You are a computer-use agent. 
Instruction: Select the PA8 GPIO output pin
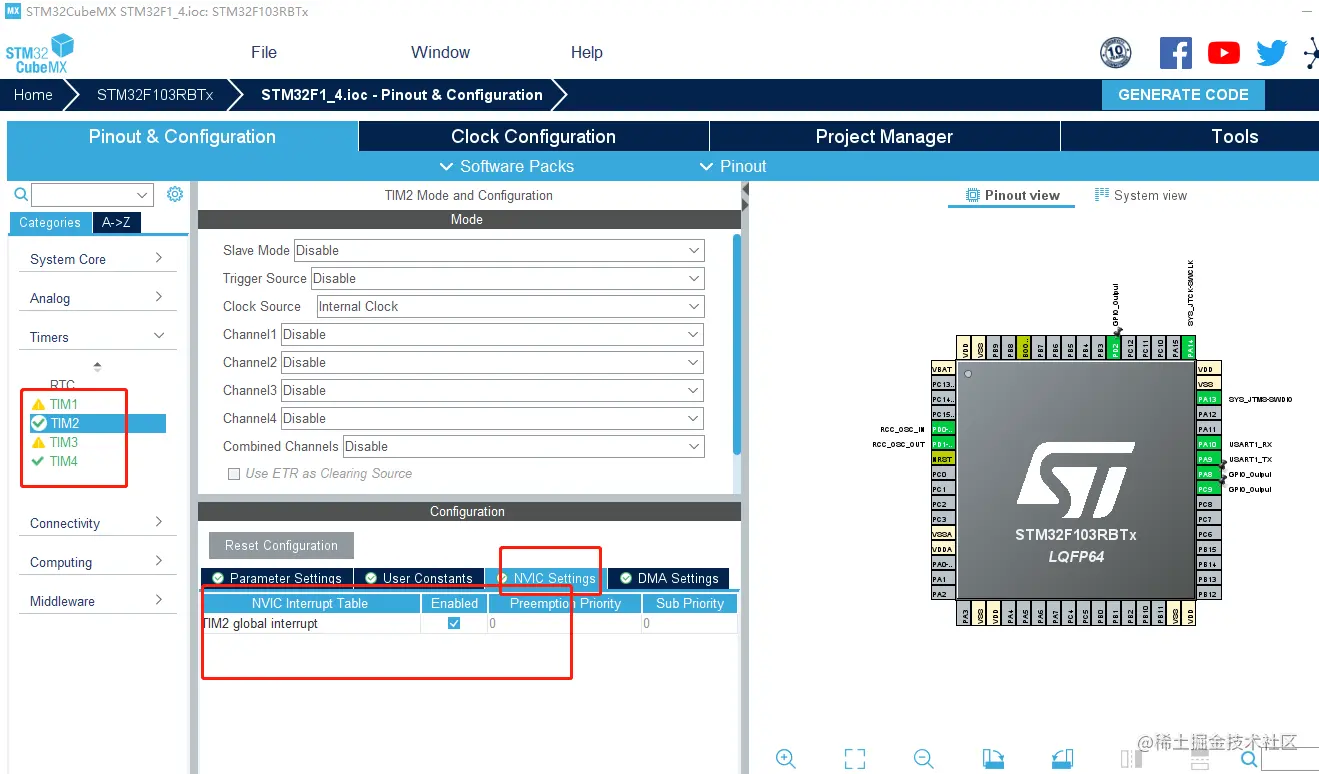coord(1209,474)
